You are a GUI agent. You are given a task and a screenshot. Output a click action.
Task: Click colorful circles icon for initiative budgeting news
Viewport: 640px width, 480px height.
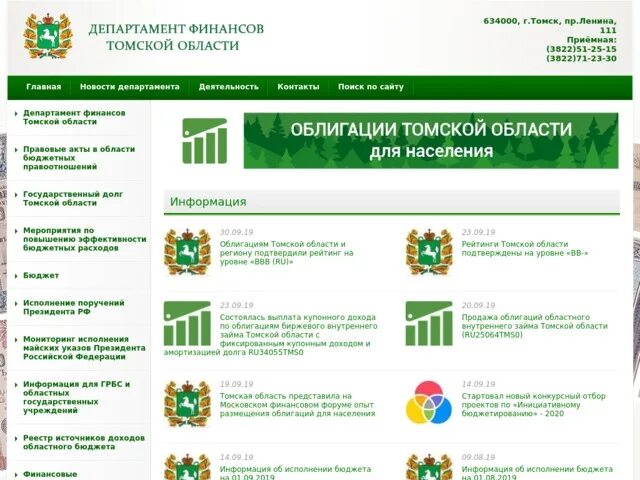[429, 402]
